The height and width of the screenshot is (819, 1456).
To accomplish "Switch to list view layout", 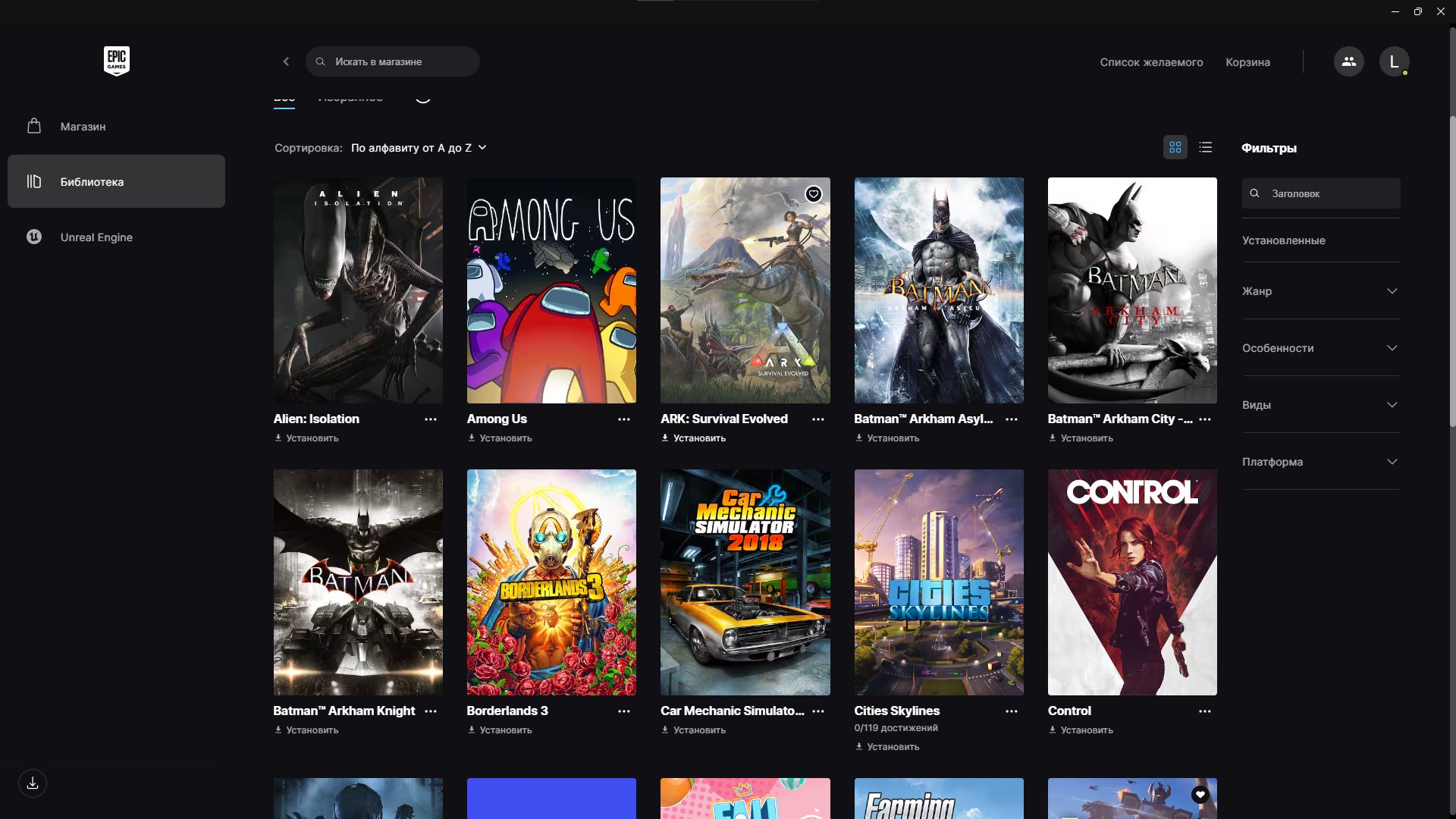I will point(1206,147).
